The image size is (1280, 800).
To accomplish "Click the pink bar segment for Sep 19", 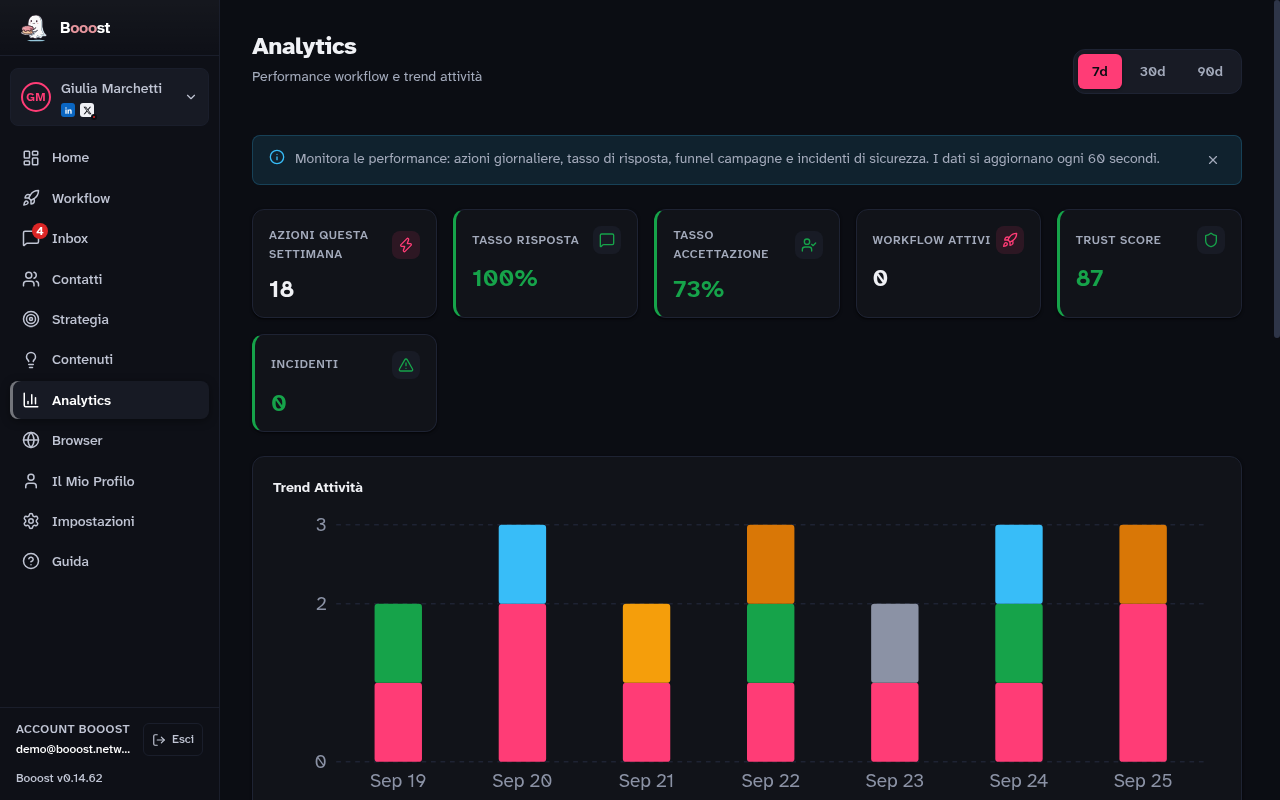I will point(398,722).
